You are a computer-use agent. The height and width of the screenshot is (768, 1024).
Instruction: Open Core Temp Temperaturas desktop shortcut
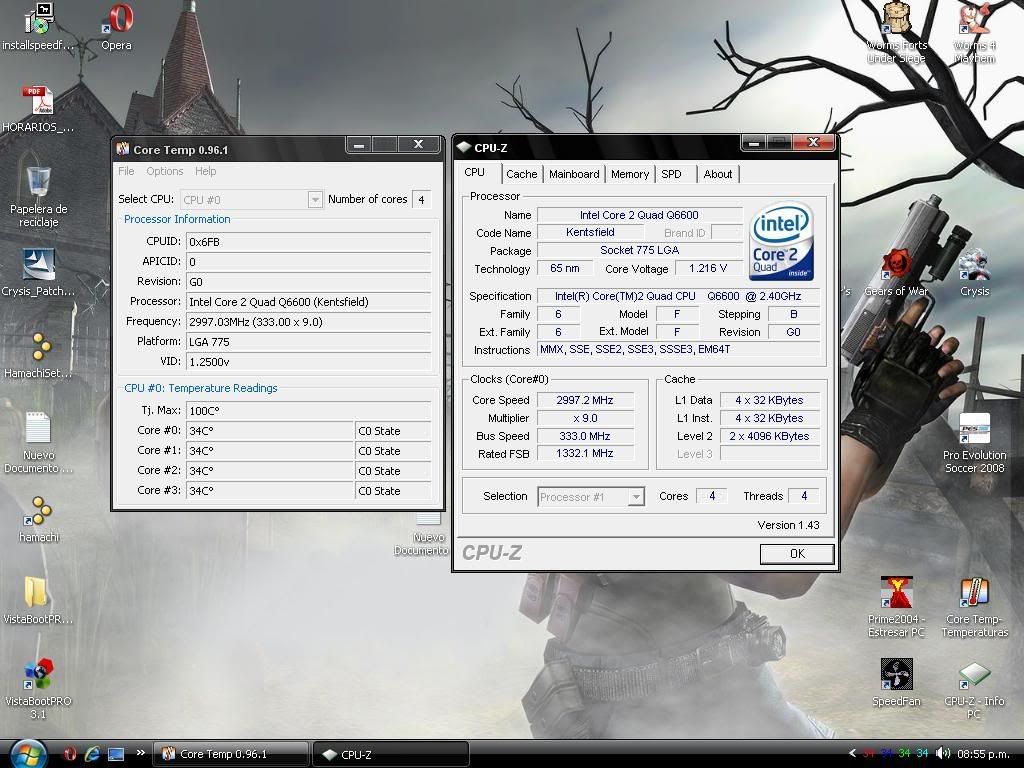coord(974,607)
